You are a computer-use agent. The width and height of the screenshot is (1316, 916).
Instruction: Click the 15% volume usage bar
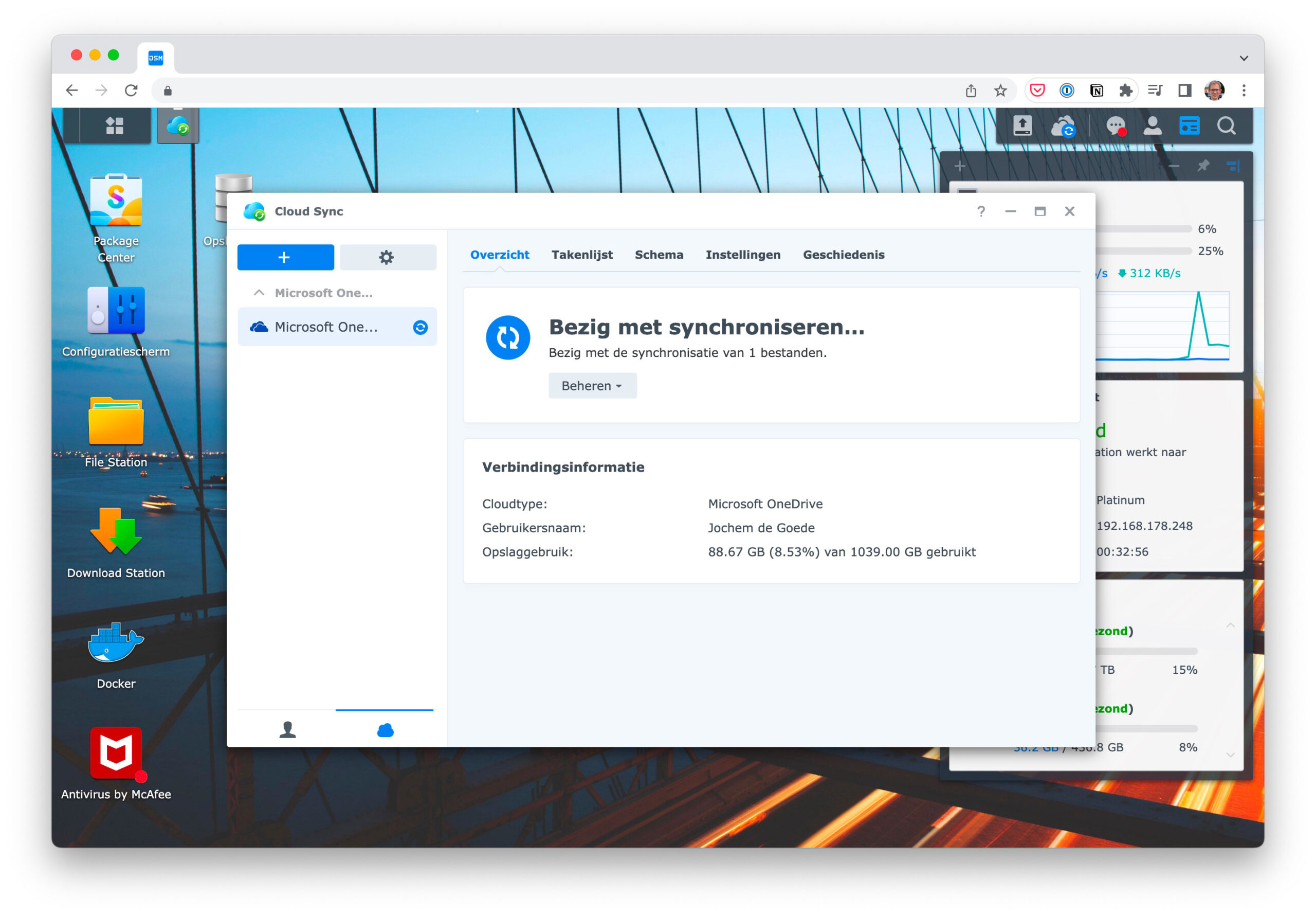pos(1146,652)
